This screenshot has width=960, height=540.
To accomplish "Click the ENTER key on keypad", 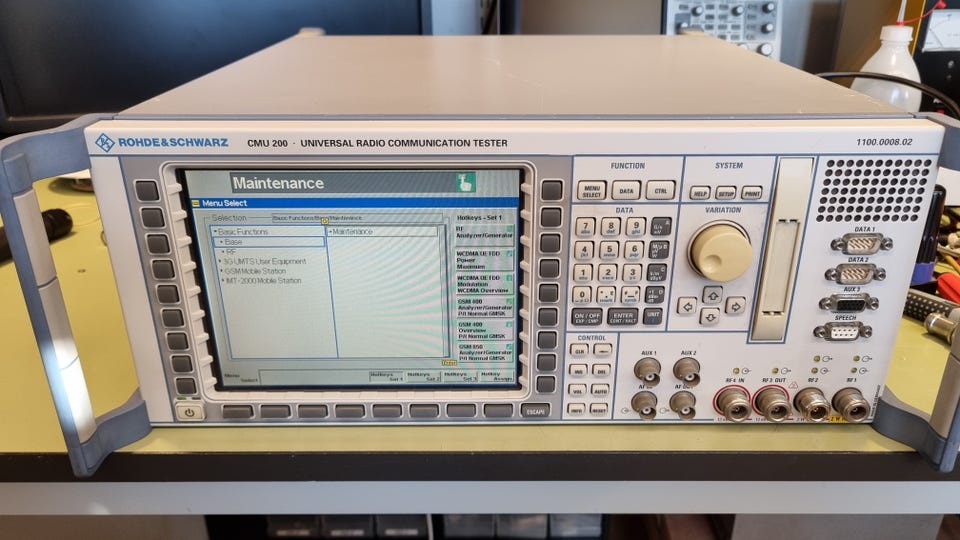I will (x=623, y=317).
